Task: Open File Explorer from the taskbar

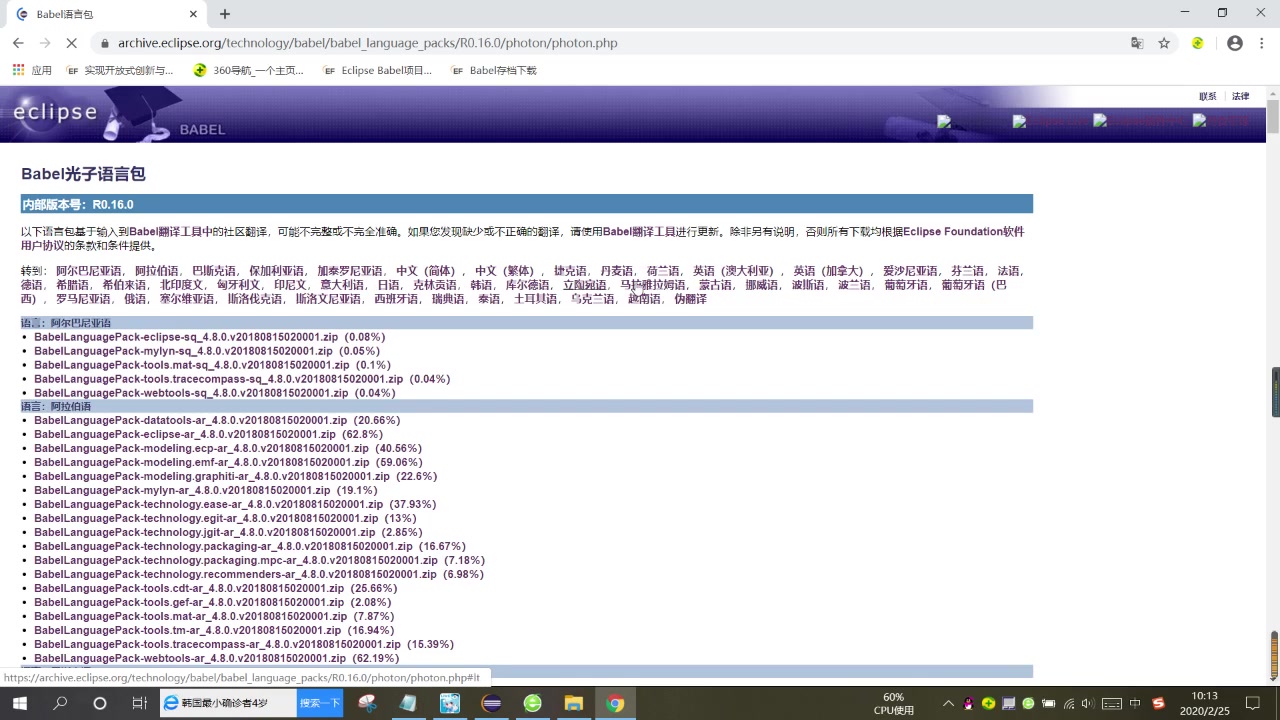Action: (x=574, y=704)
